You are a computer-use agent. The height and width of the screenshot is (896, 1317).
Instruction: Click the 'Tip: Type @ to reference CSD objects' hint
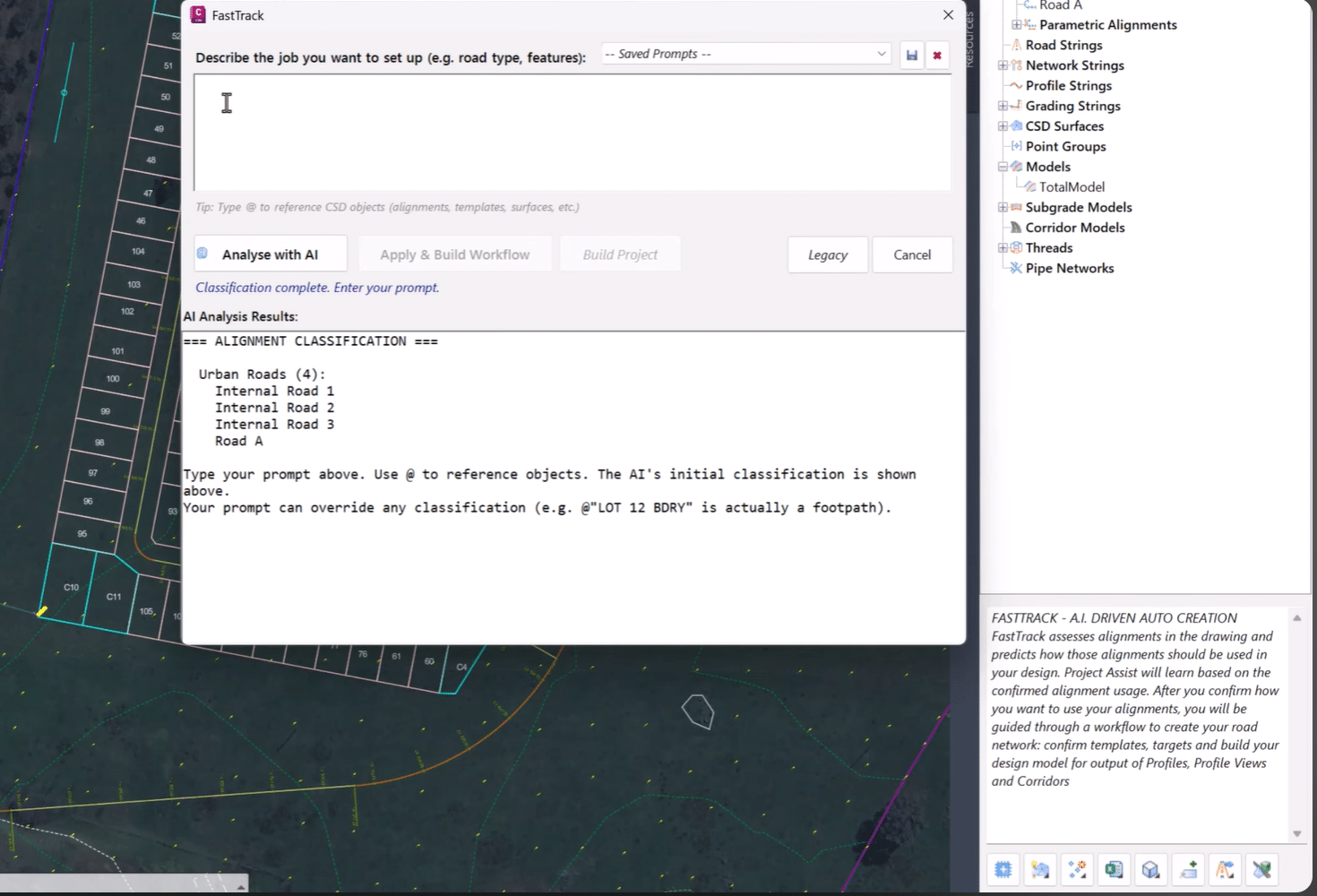(x=387, y=207)
